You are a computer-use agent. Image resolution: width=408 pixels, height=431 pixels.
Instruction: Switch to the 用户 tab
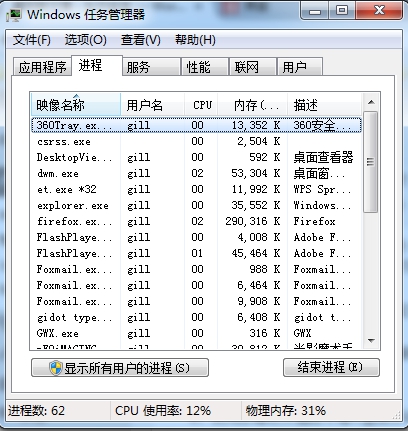tap(300, 67)
